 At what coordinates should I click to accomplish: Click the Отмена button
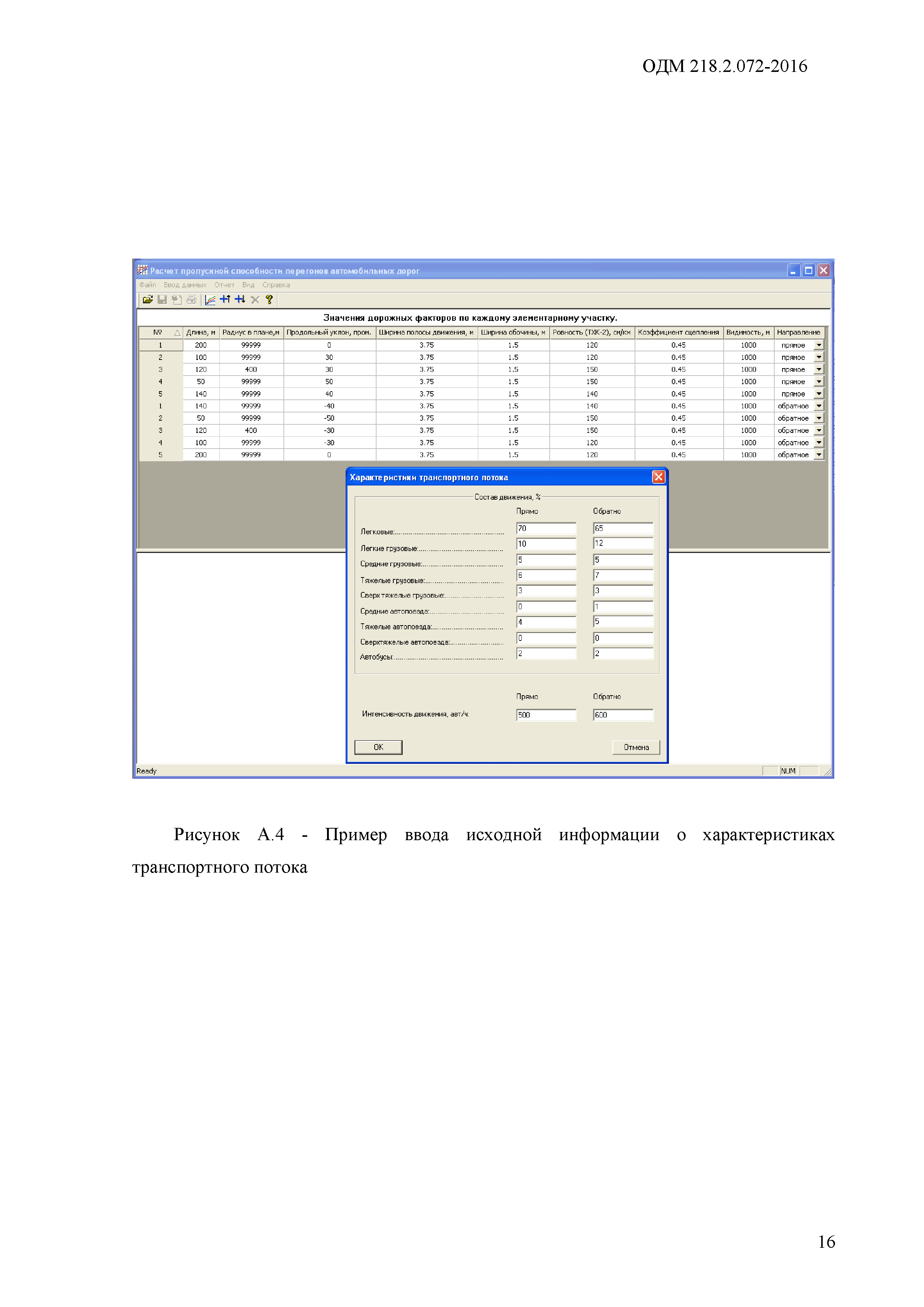[x=635, y=747]
